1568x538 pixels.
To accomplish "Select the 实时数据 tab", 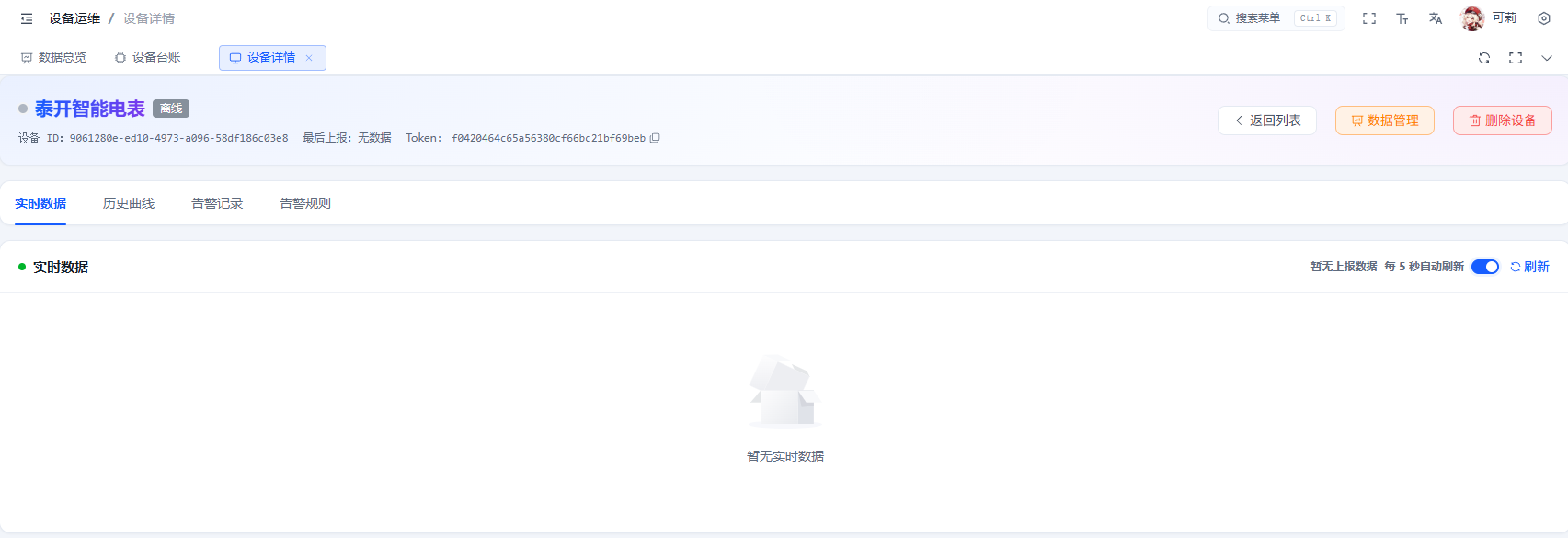I will tap(40, 203).
